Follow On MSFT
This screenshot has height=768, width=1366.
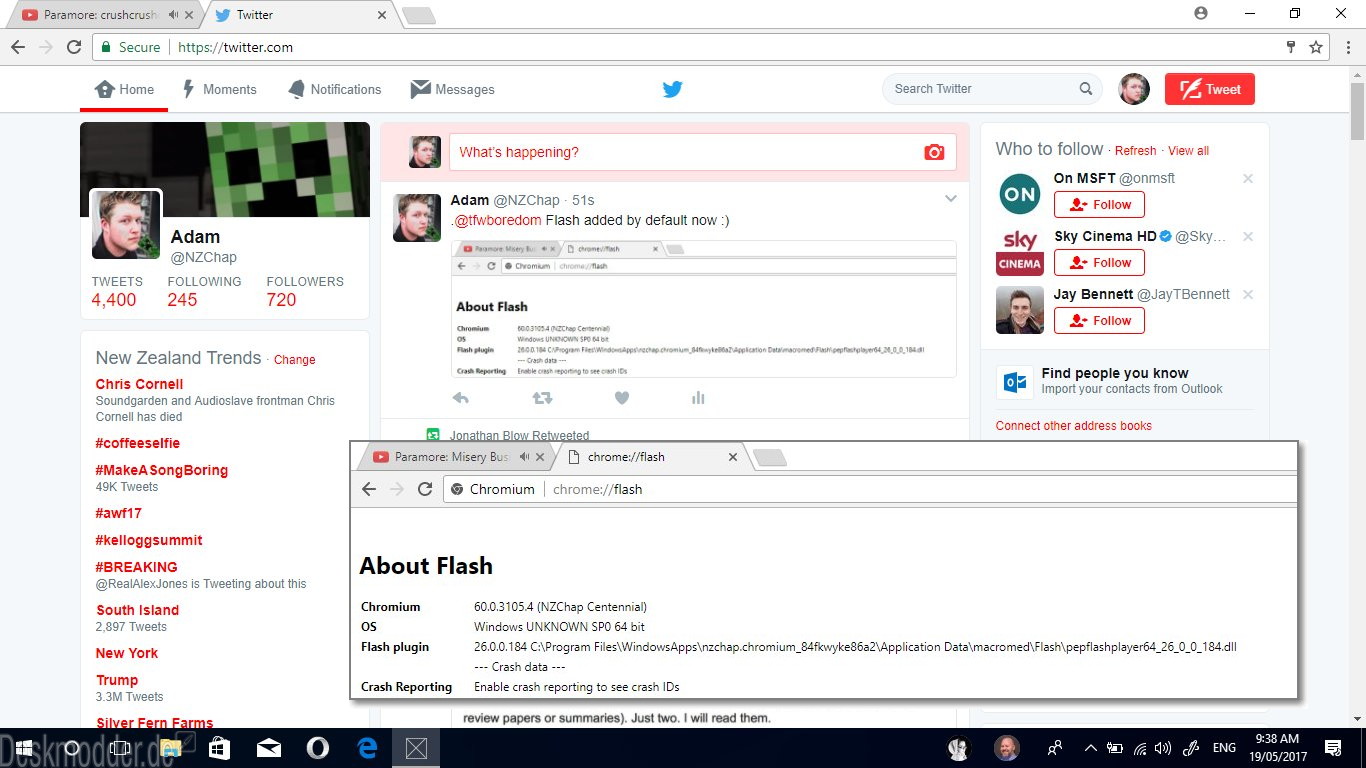(x=1099, y=204)
